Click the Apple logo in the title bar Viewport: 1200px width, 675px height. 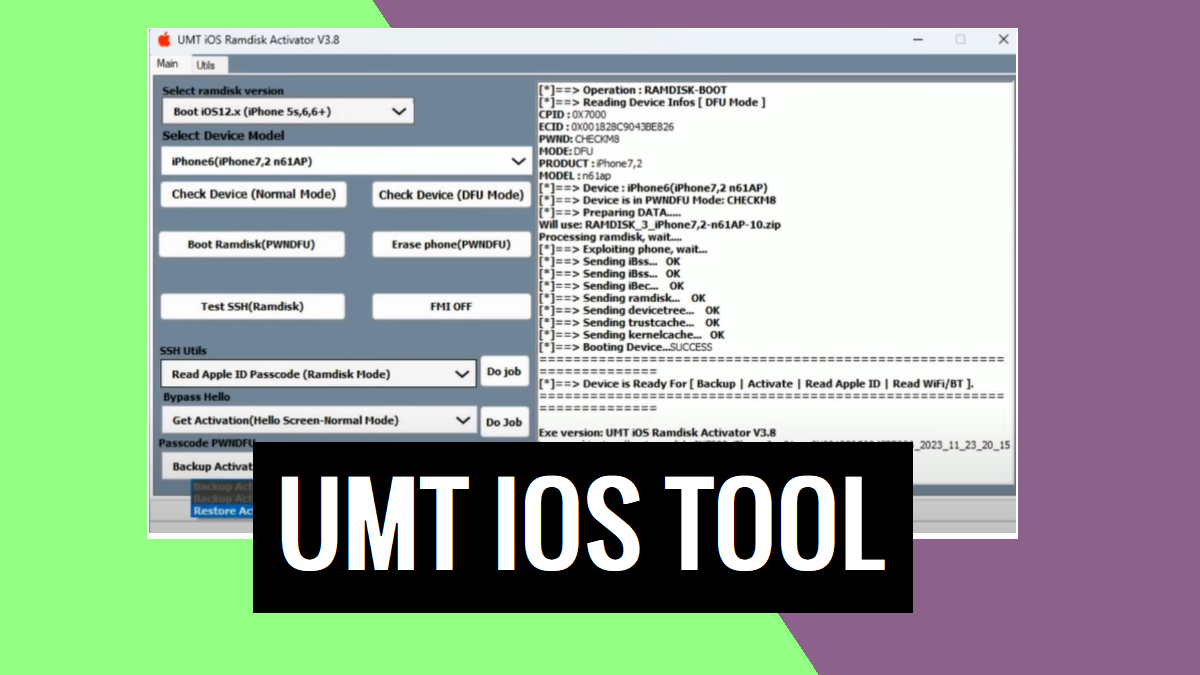tap(162, 39)
